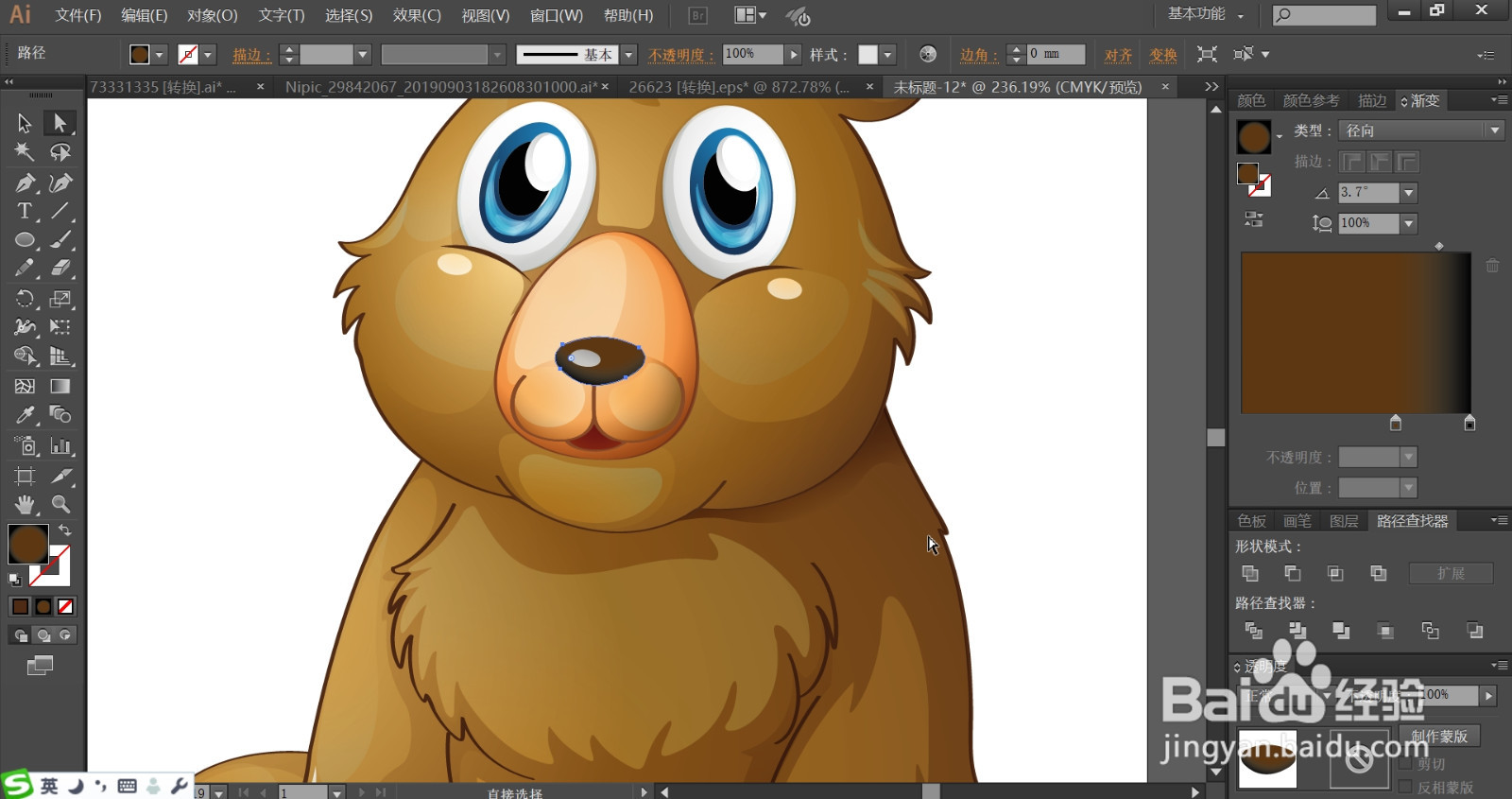1512x799 pixels.
Task: Select the brown gradient stop marker
Action: click(1396, 423)
